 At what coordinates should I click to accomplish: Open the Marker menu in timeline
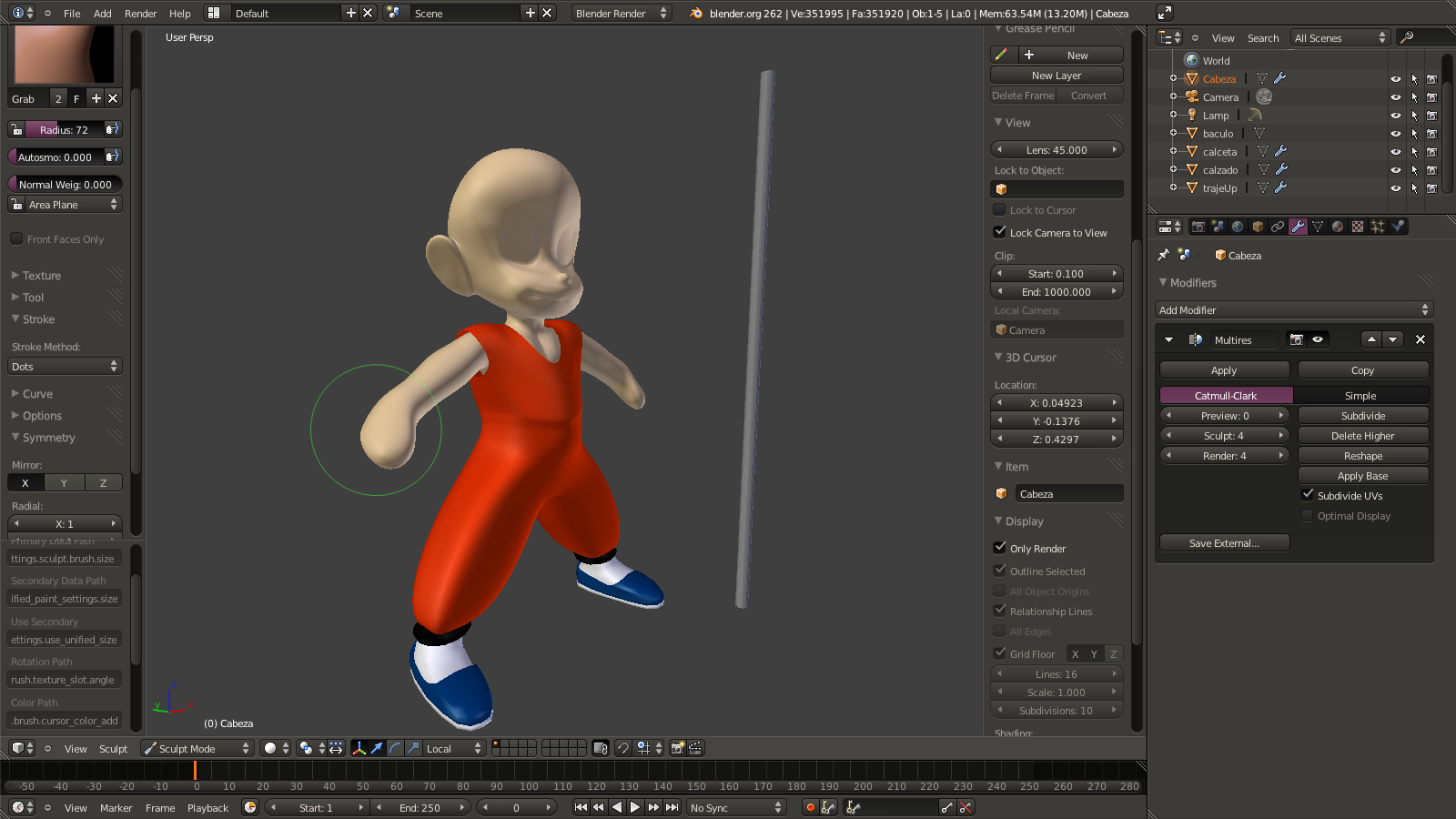click(116, 807)
